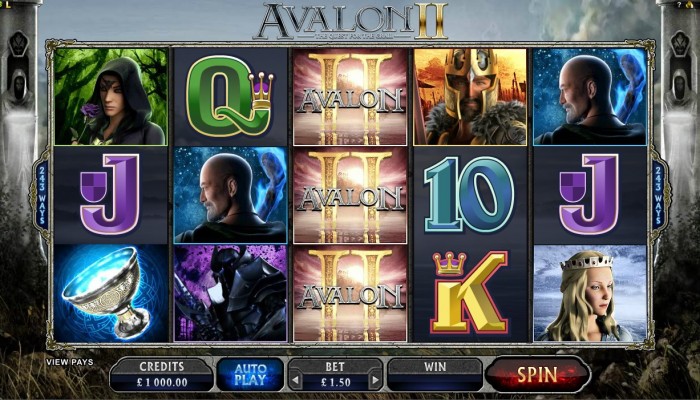Viewport: 700px width, 400px height.
Task: Click the golden K king symbol
Action: pyautogui.click(x=470, y=293)
